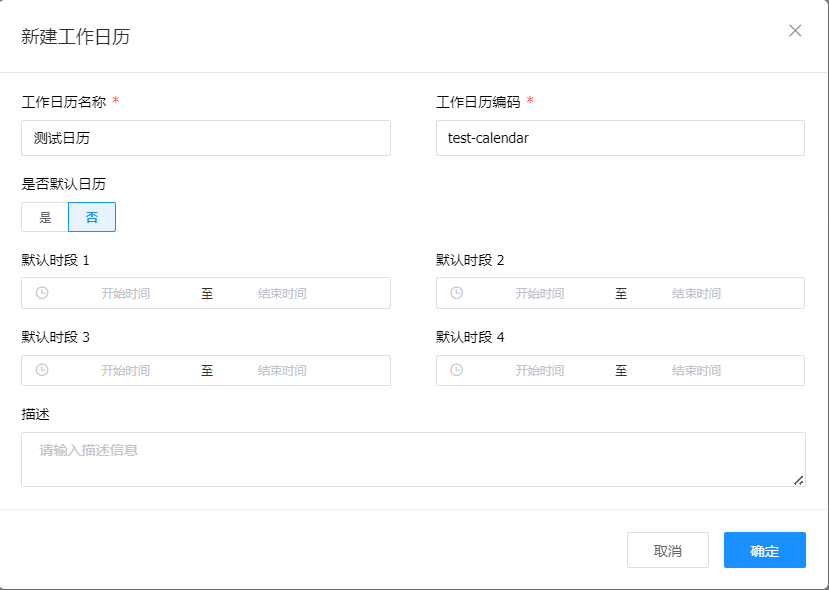
Task: Open 结束时间 picker for 默认时段 3
Action: click(x=282, y=370)
